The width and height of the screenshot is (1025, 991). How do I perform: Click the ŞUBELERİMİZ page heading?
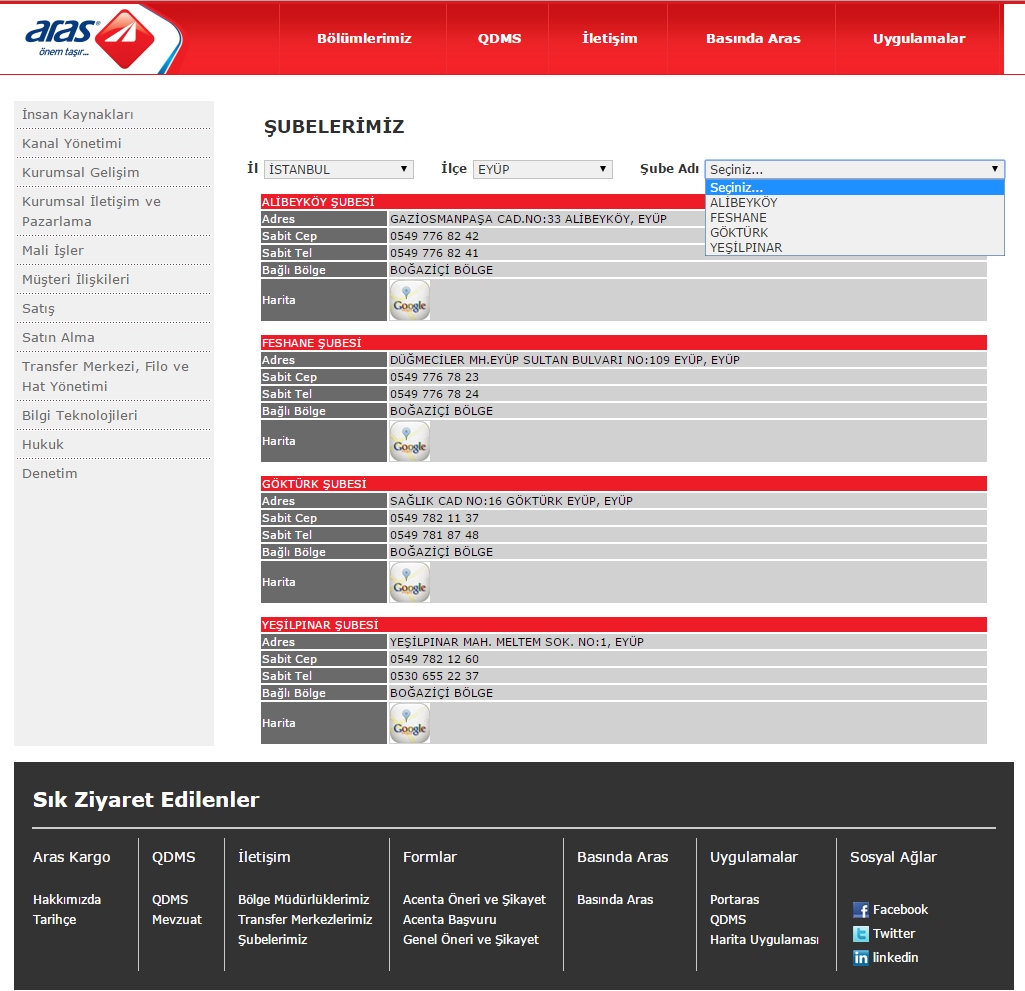334,127
